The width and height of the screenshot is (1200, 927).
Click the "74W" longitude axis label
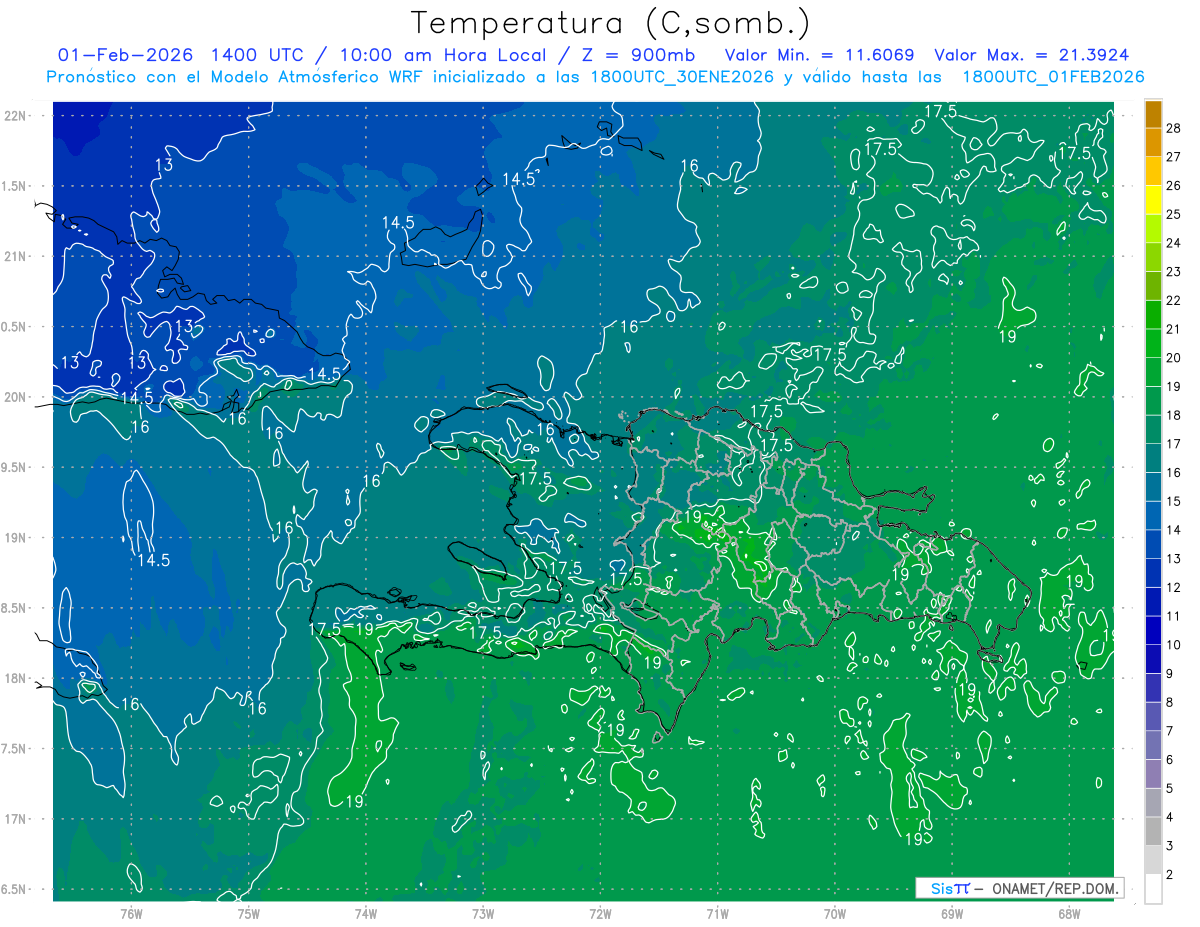point(365,913)
